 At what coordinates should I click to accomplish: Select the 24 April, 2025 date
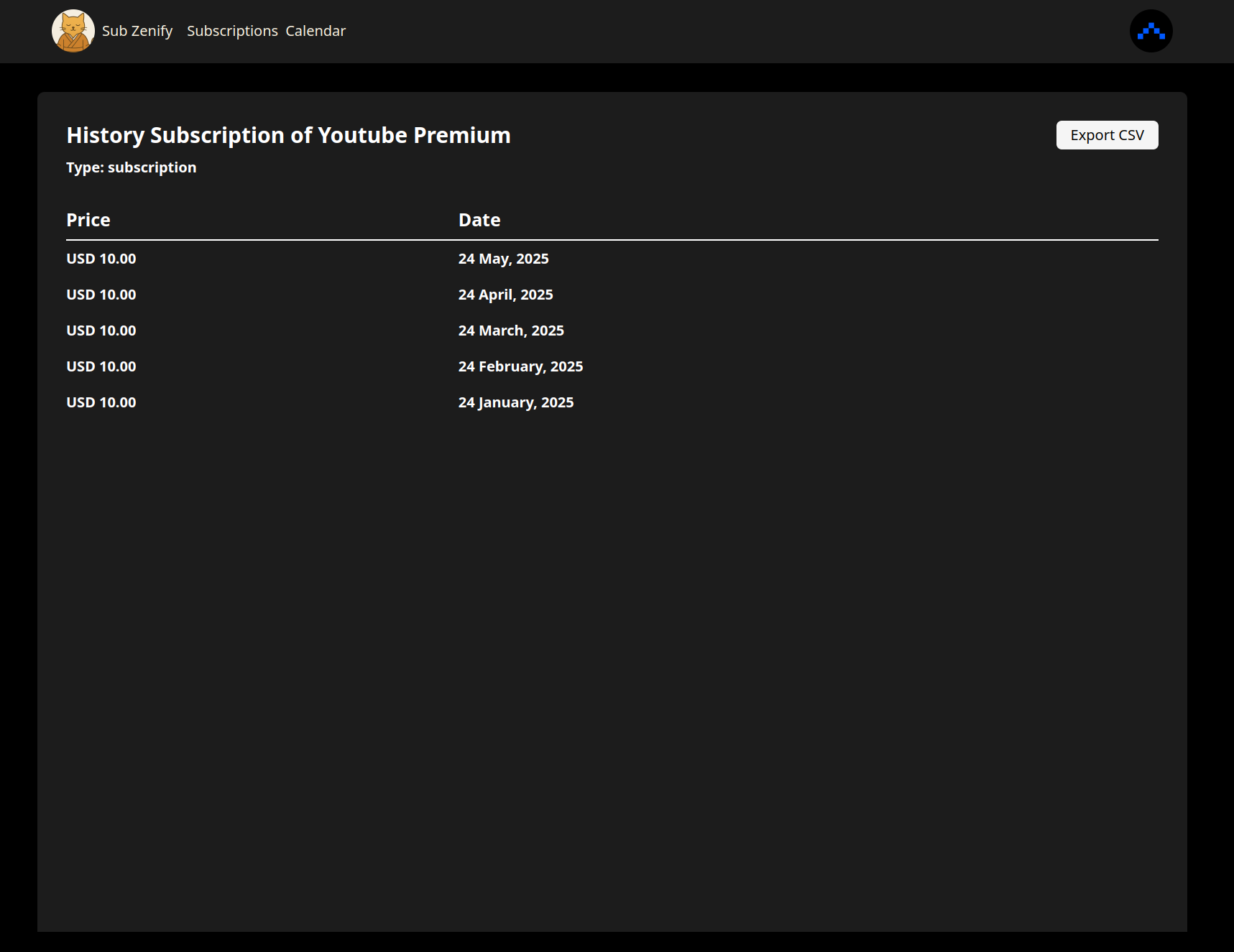point(505,295)
